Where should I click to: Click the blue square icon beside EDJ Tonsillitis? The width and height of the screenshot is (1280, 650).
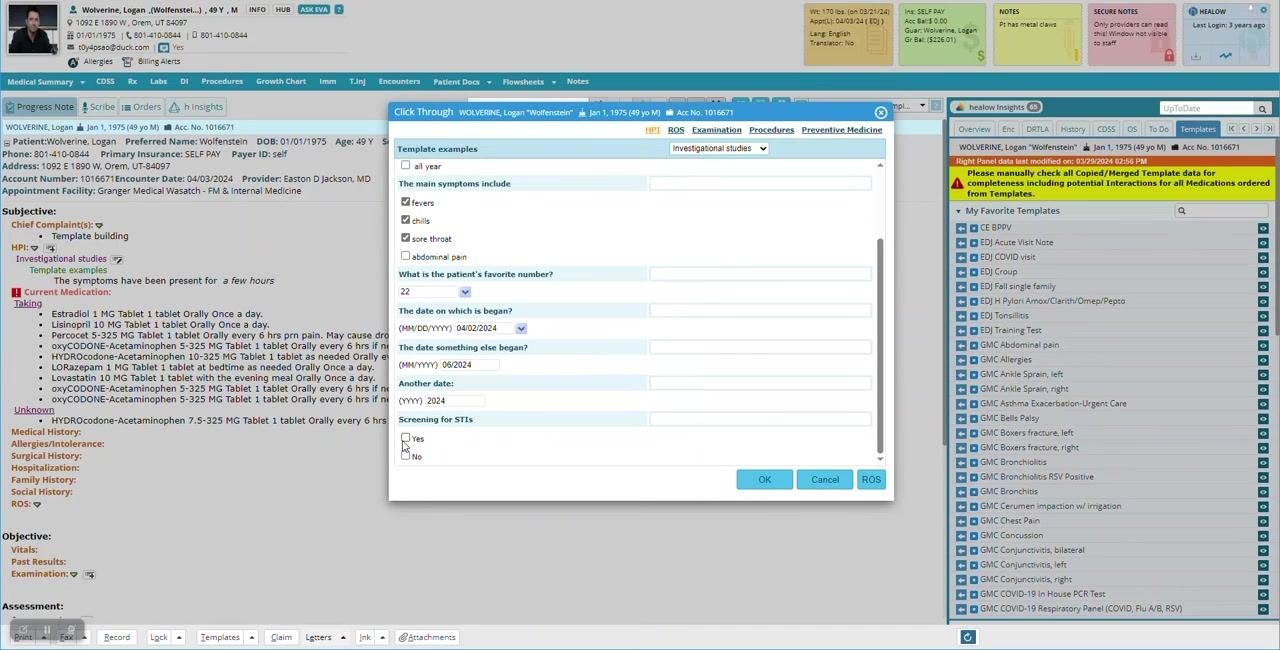(973, 316)
